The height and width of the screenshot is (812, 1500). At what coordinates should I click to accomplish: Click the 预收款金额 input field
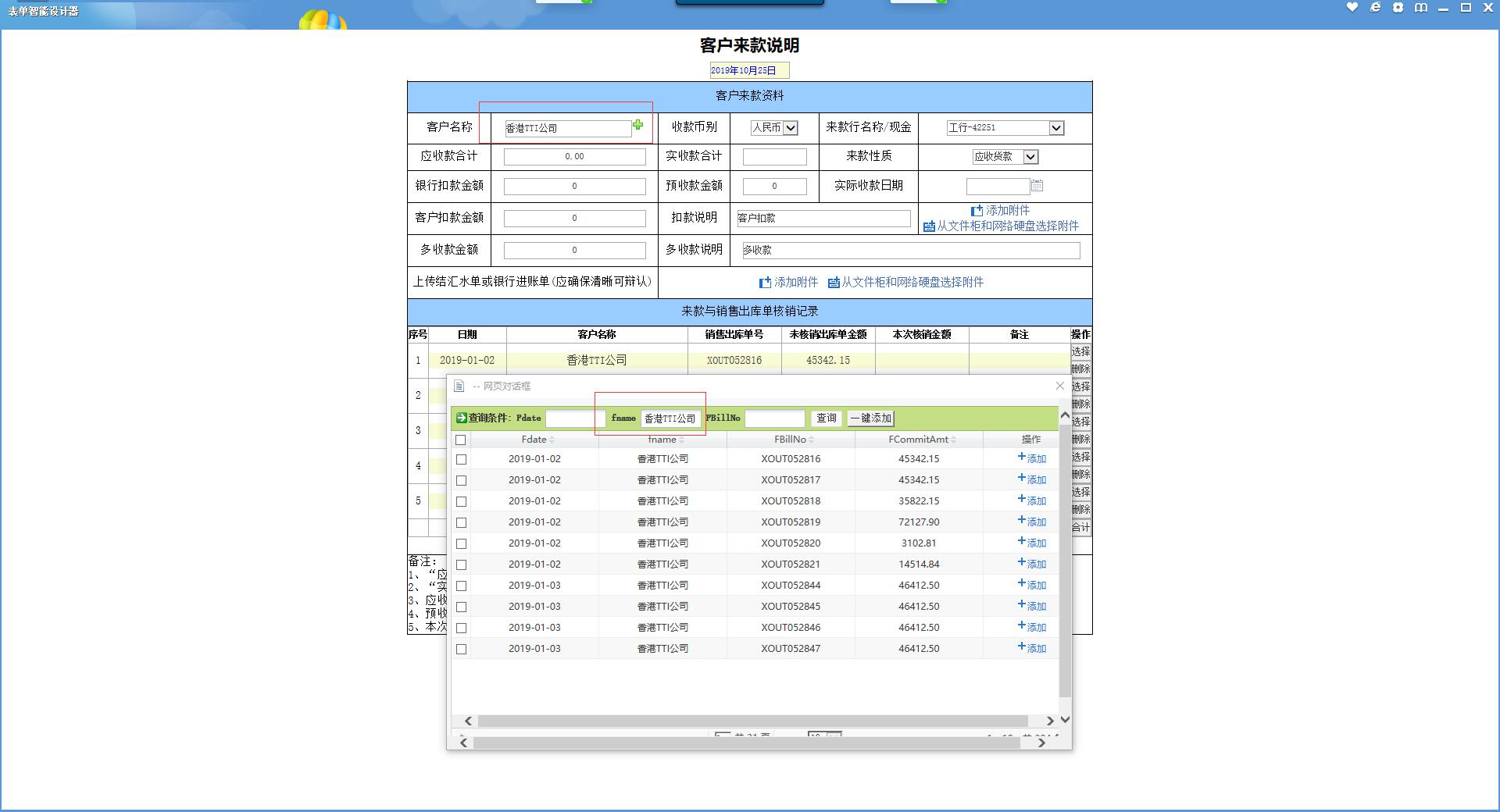click(x=774, y=186)
